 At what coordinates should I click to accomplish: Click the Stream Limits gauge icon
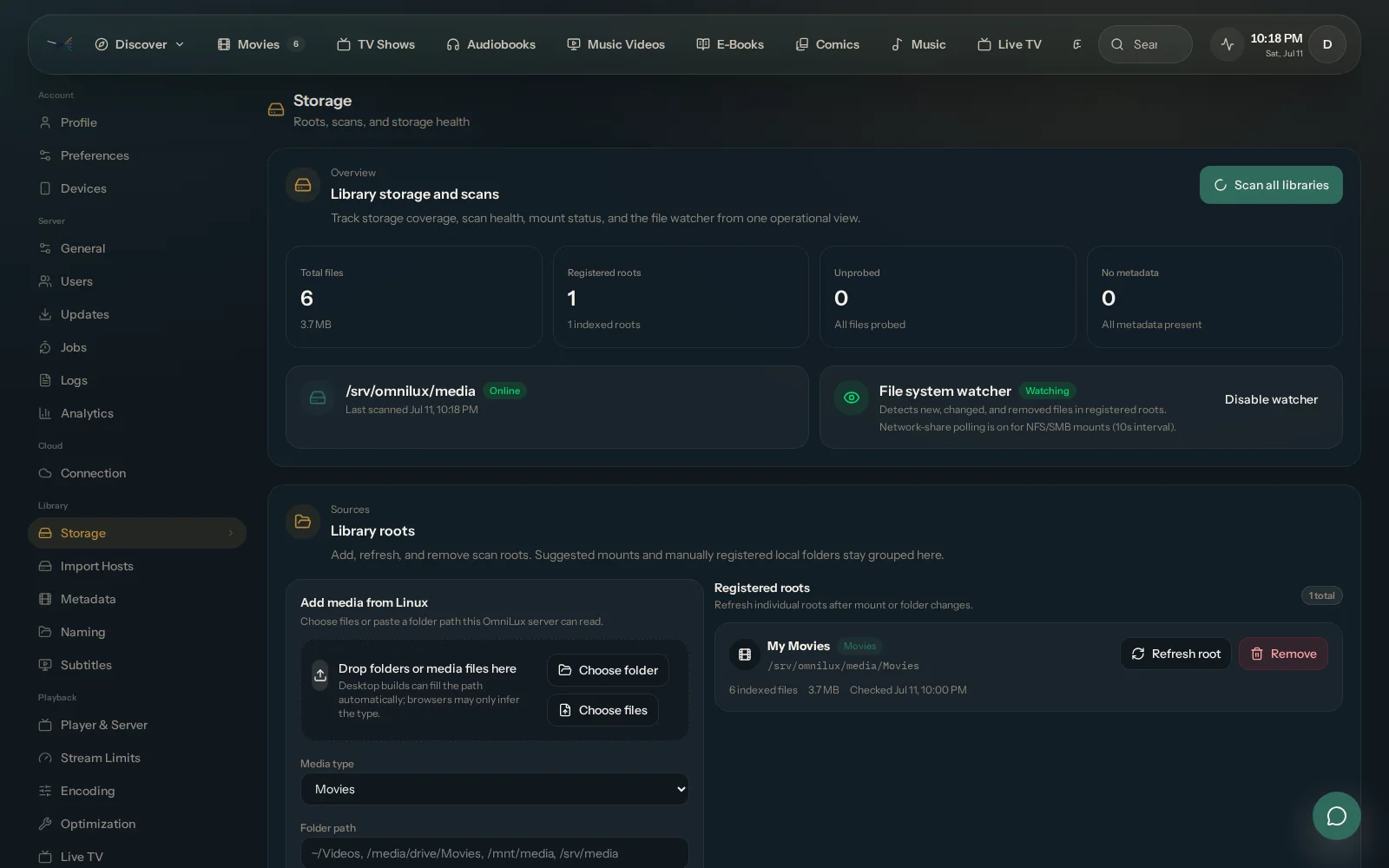[45, 758]
